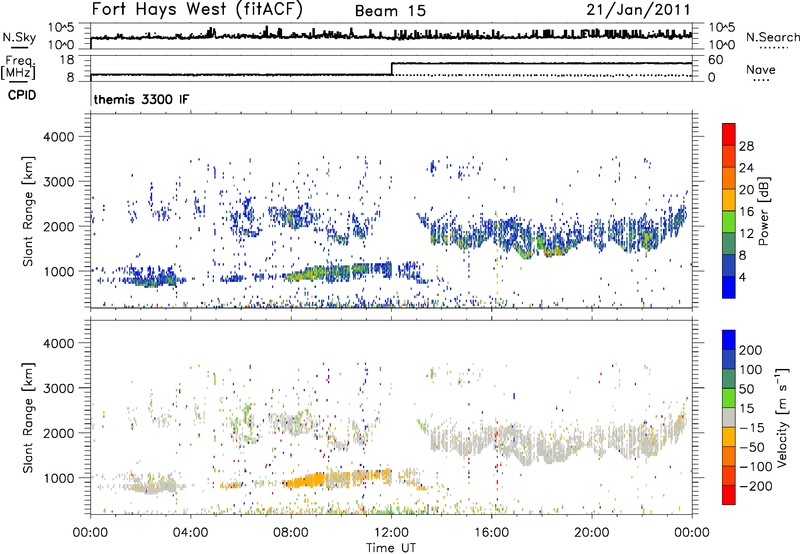The height and width of the screenshot is (554, 800).
Task: Click the red segment of velocity colorbar
Action: 729,495
